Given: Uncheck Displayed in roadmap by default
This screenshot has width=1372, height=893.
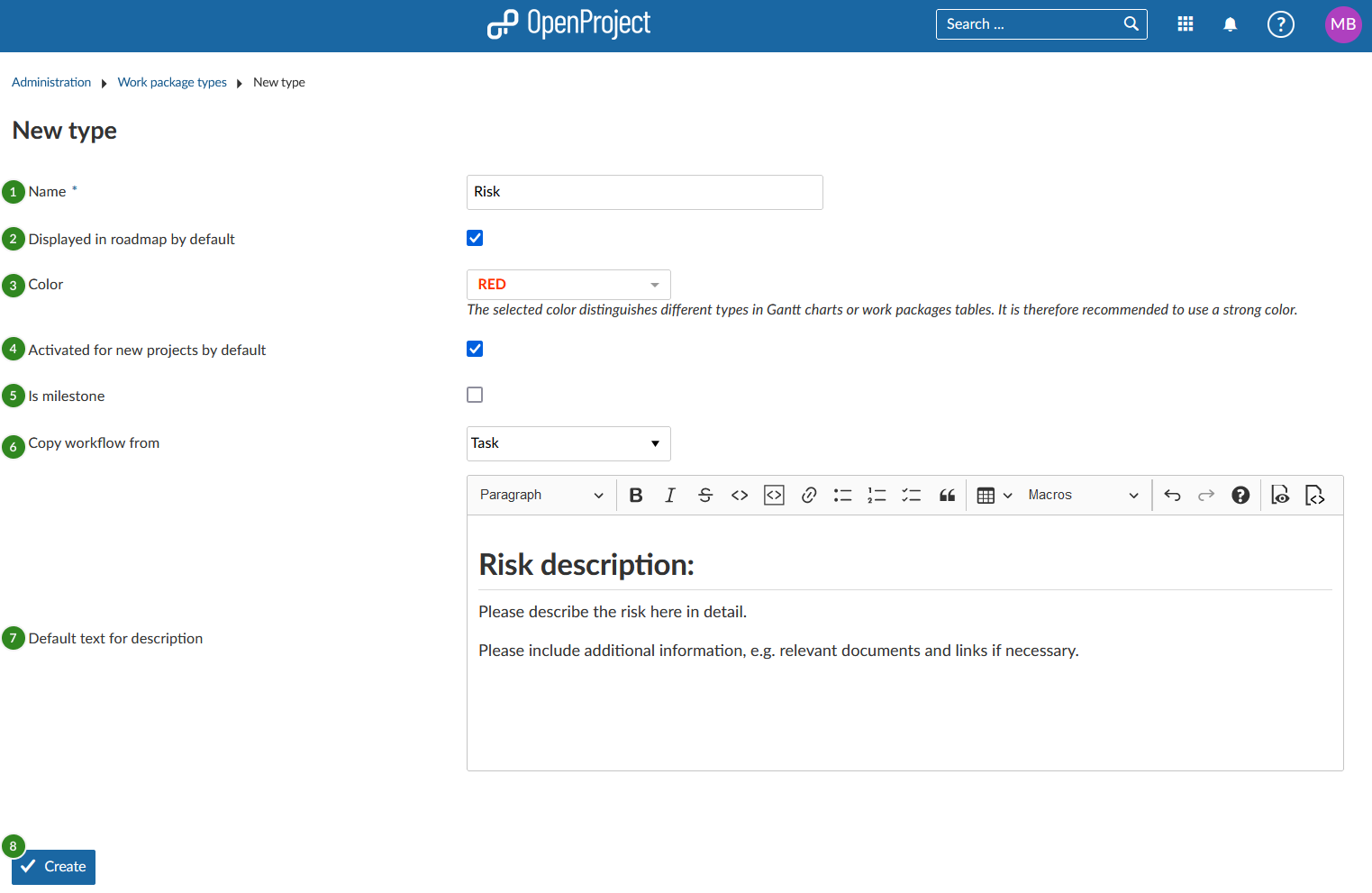Looking at the screenshot, I should point(475,238).
